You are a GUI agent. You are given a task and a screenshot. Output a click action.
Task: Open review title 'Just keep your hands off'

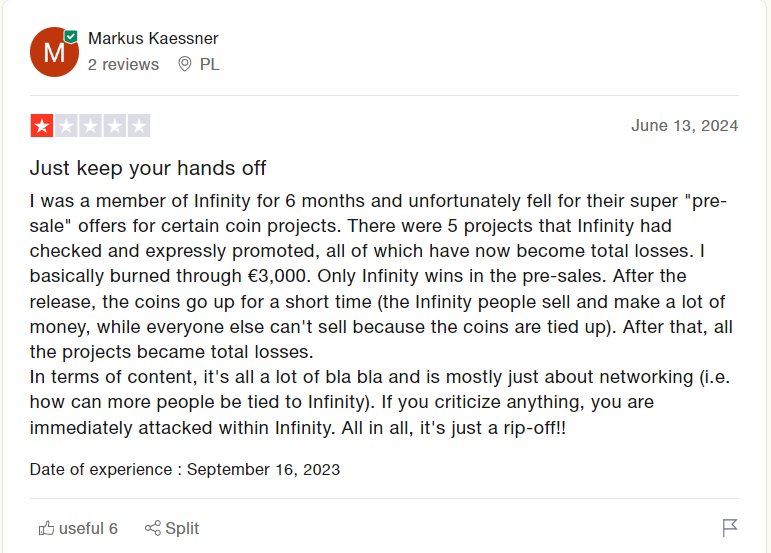(x=148, y=168)
